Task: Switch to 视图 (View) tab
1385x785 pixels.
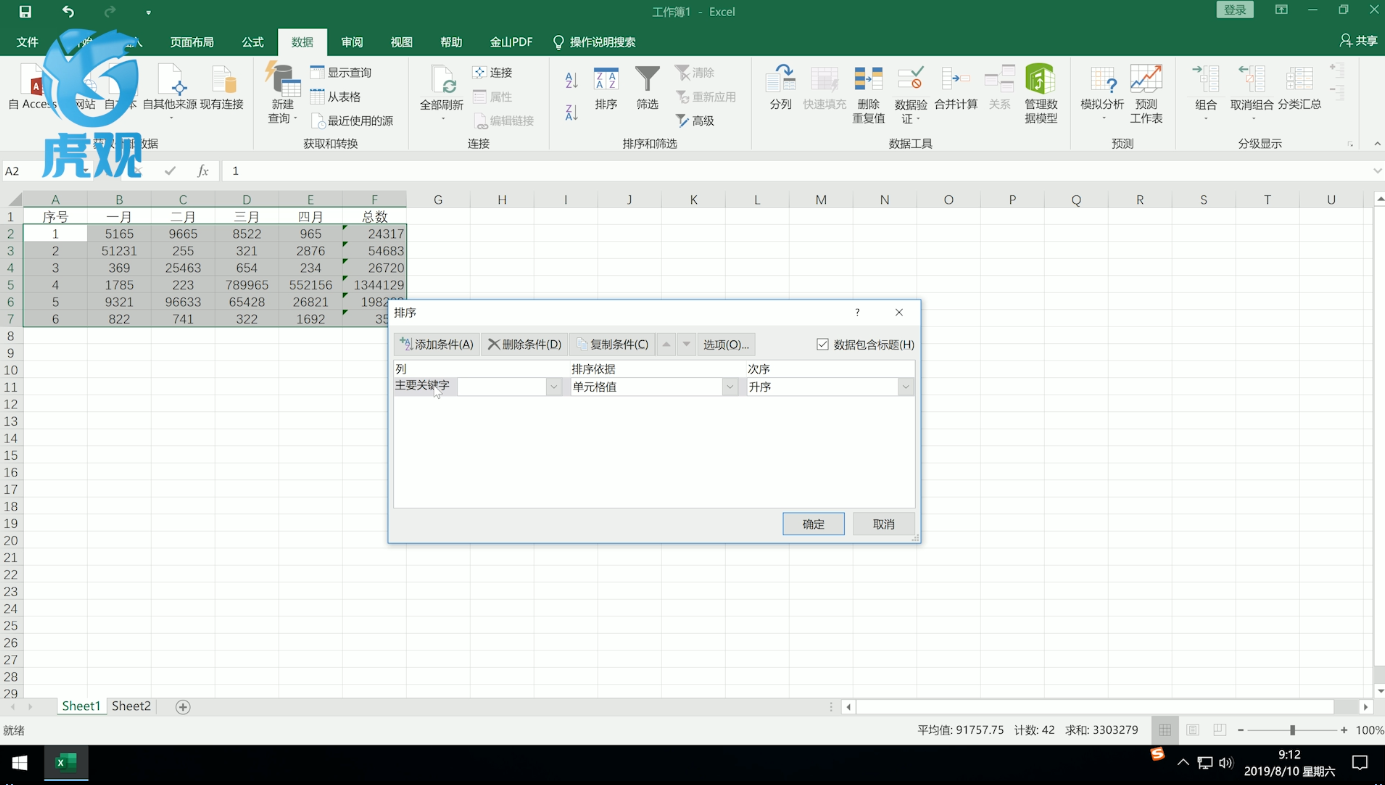Action: point(401,42)
